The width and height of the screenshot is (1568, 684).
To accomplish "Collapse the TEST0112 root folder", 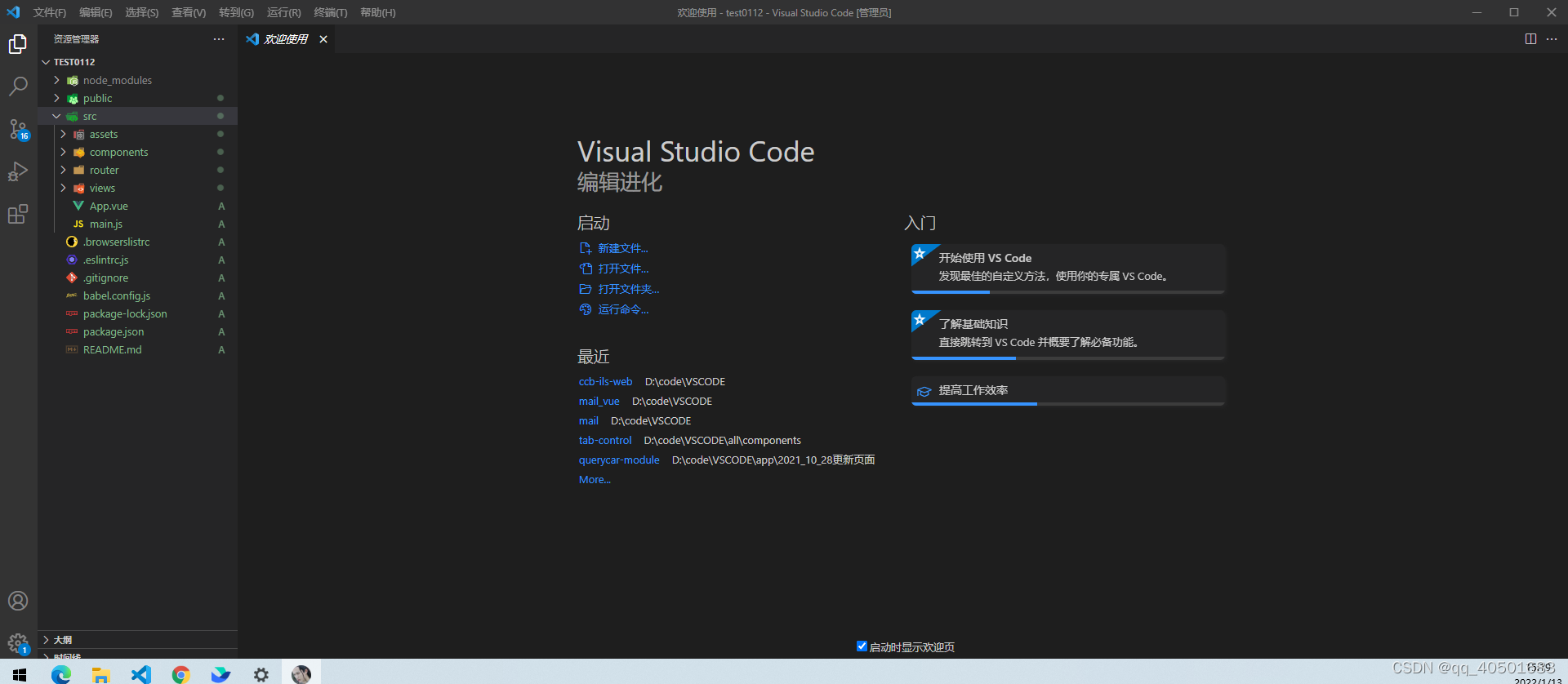I will click(47, 62).
